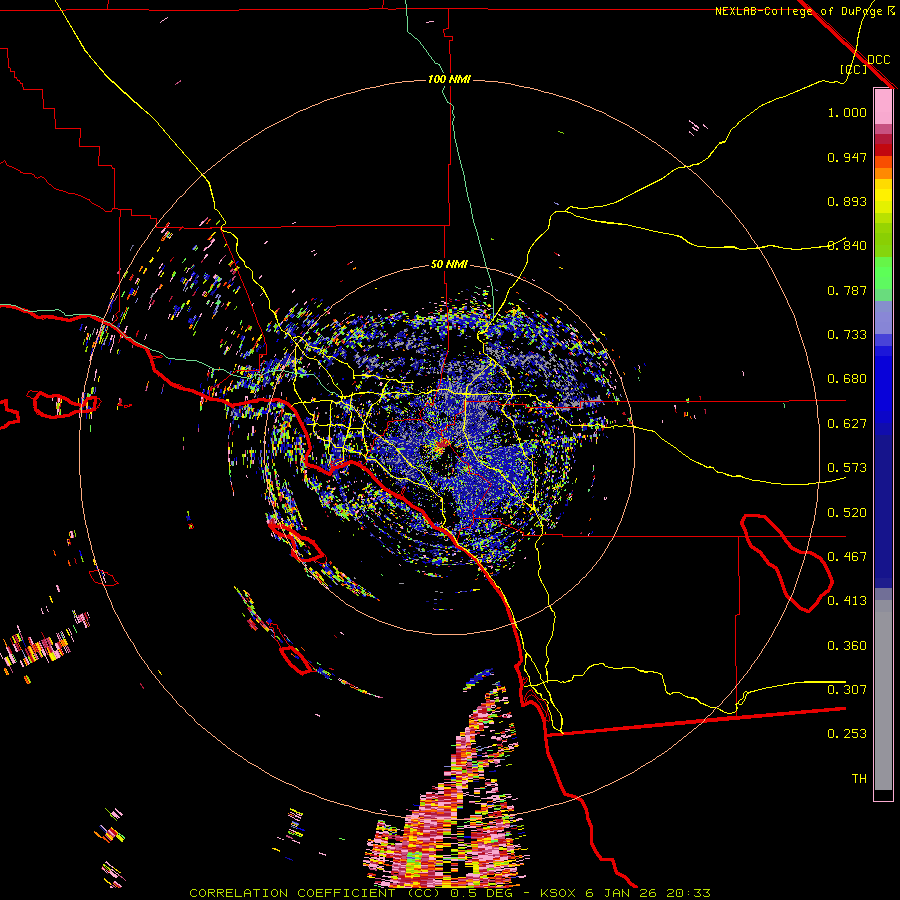Click the 0.840 legend value
The height and width of the screenshot is (900, 900).
tap(847, 246)
